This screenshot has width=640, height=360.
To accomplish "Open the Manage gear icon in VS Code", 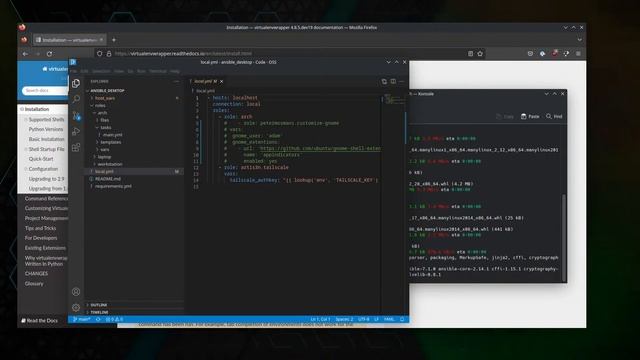I will [x=76, y=307].
